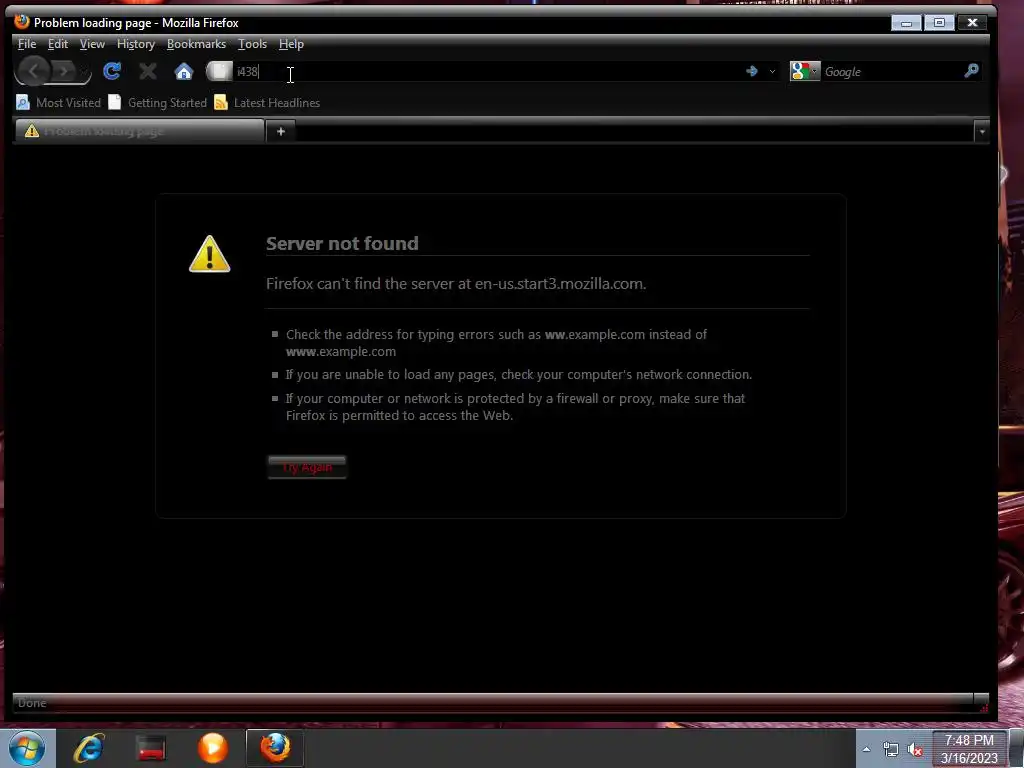1024x768 pixels.
Task: Open the History menu
Action: click(x=136, y=44)
